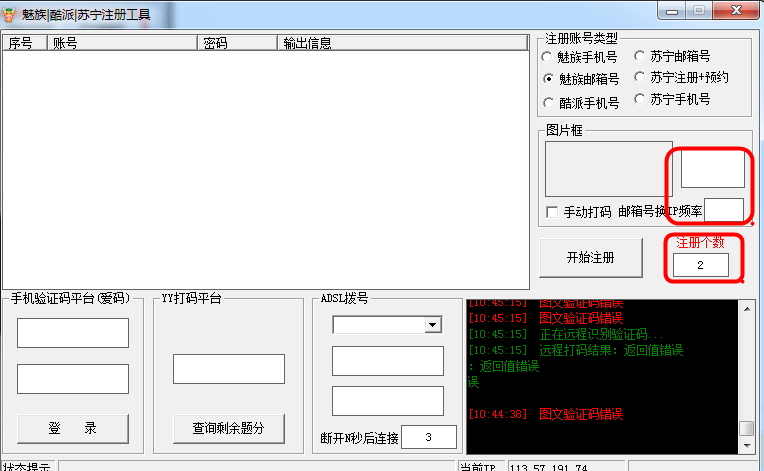Enable 手动打码 checkbox
Screen dimensions: 764x471
552,212
